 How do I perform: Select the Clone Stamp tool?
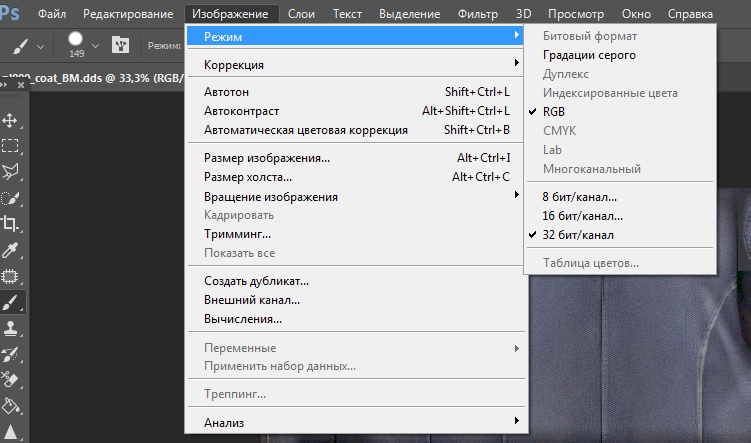pyautogui.click(x=12, y=328)
